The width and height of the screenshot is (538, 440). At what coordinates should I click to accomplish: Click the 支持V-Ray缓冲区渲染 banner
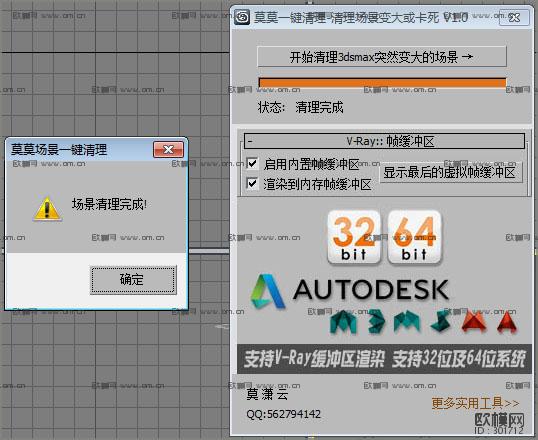click(x=384, y=359)
